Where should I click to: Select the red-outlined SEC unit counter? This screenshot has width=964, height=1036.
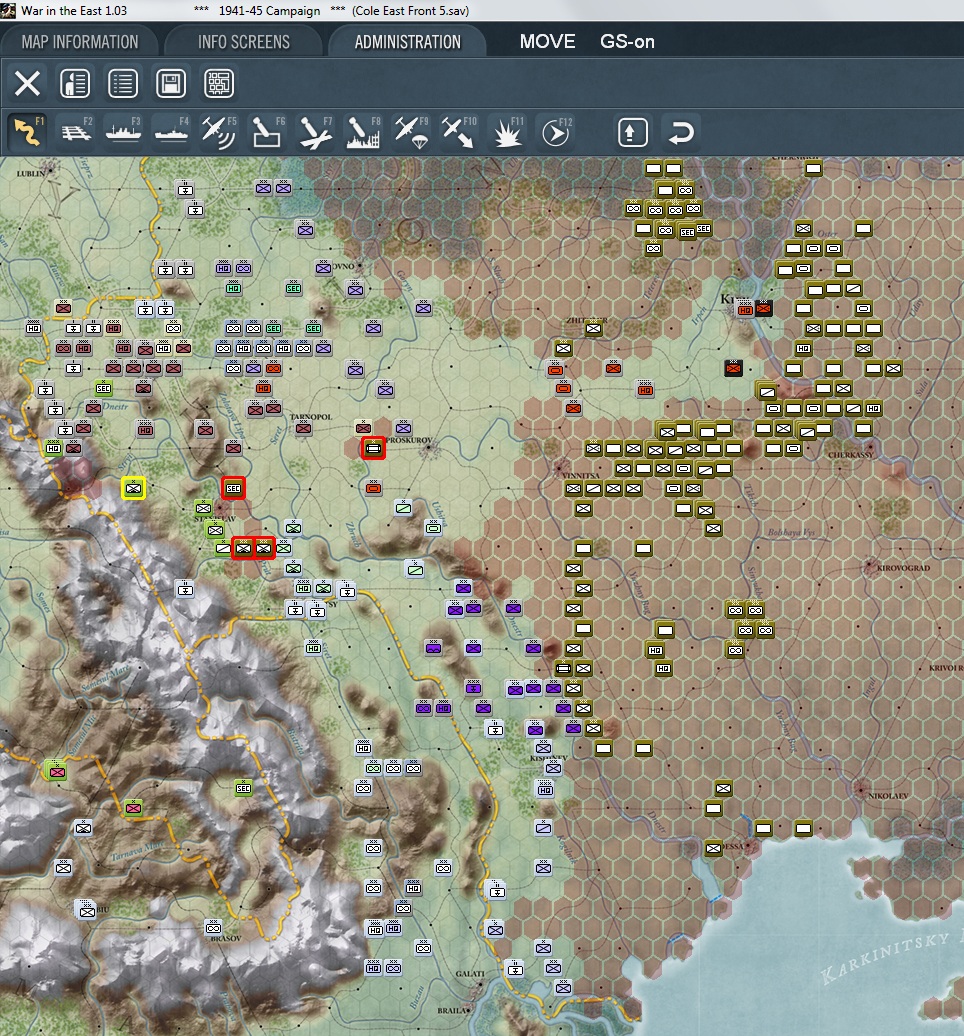[233, 488]
